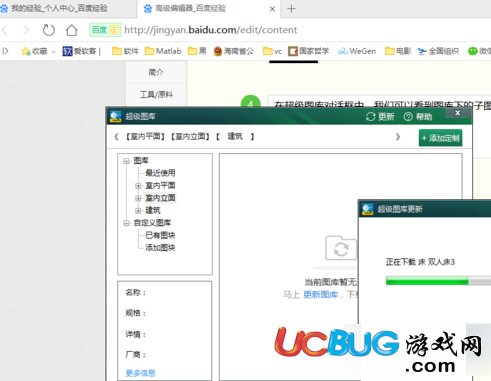Open the Matlab bookmark folder
This screenshot has height=381, width=491.
point(163,51)
